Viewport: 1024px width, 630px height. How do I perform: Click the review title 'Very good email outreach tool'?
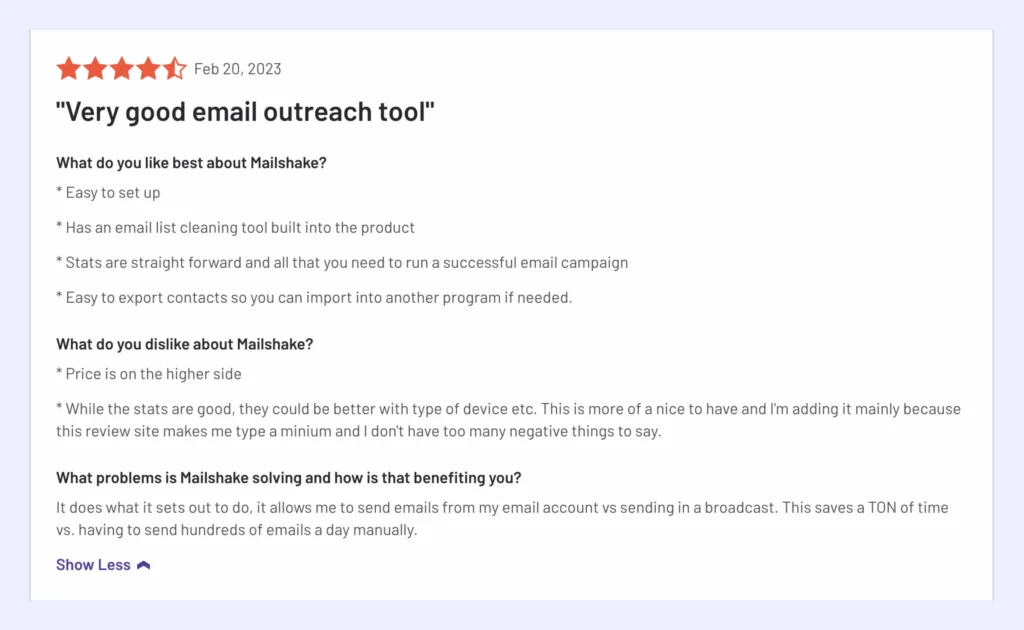(x=246, y=111)
